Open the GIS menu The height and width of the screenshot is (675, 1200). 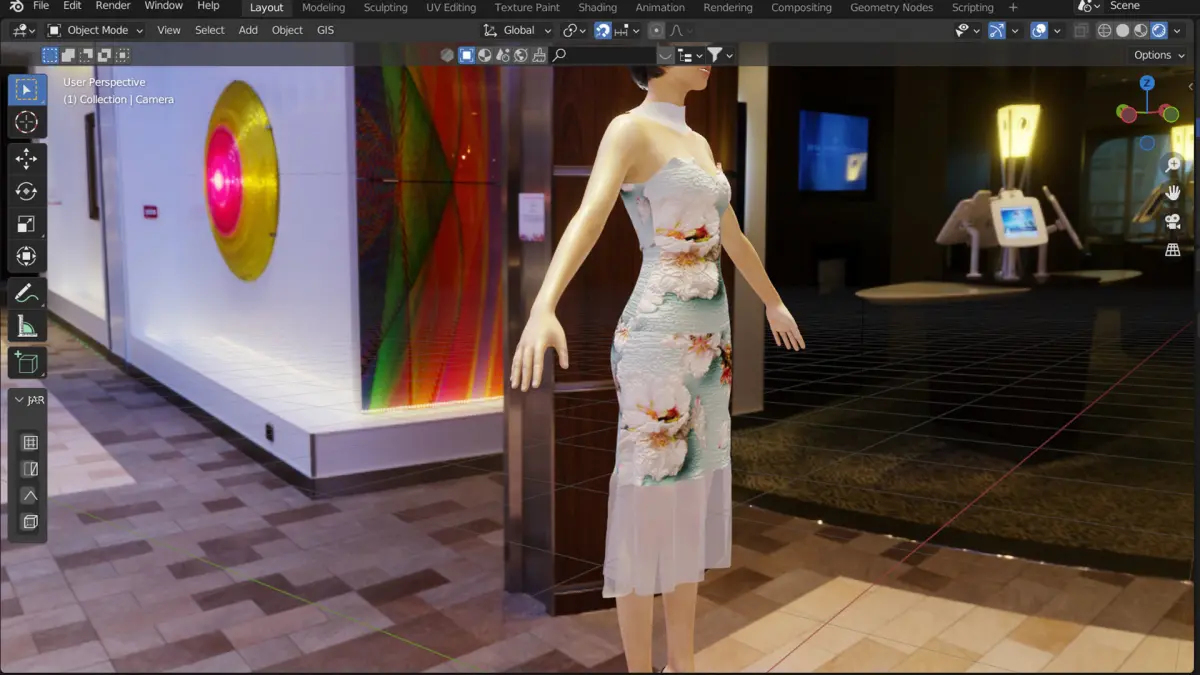(326, 30)
